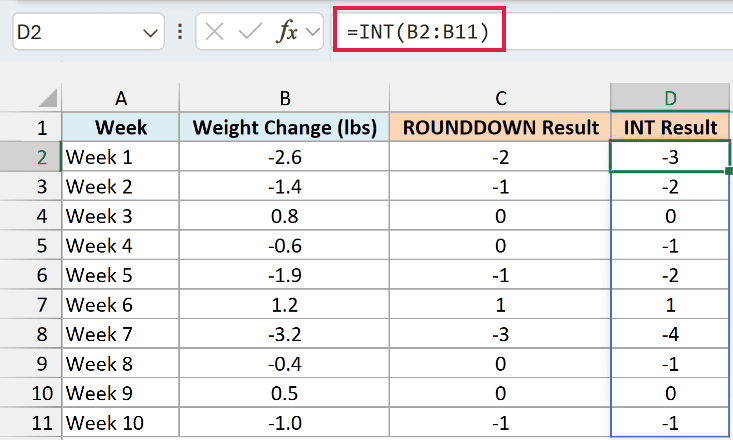Image resolution: width=733 pixels, height=440 pixels.
Task: Select row 8 header
Action: [x=31, y=334]
